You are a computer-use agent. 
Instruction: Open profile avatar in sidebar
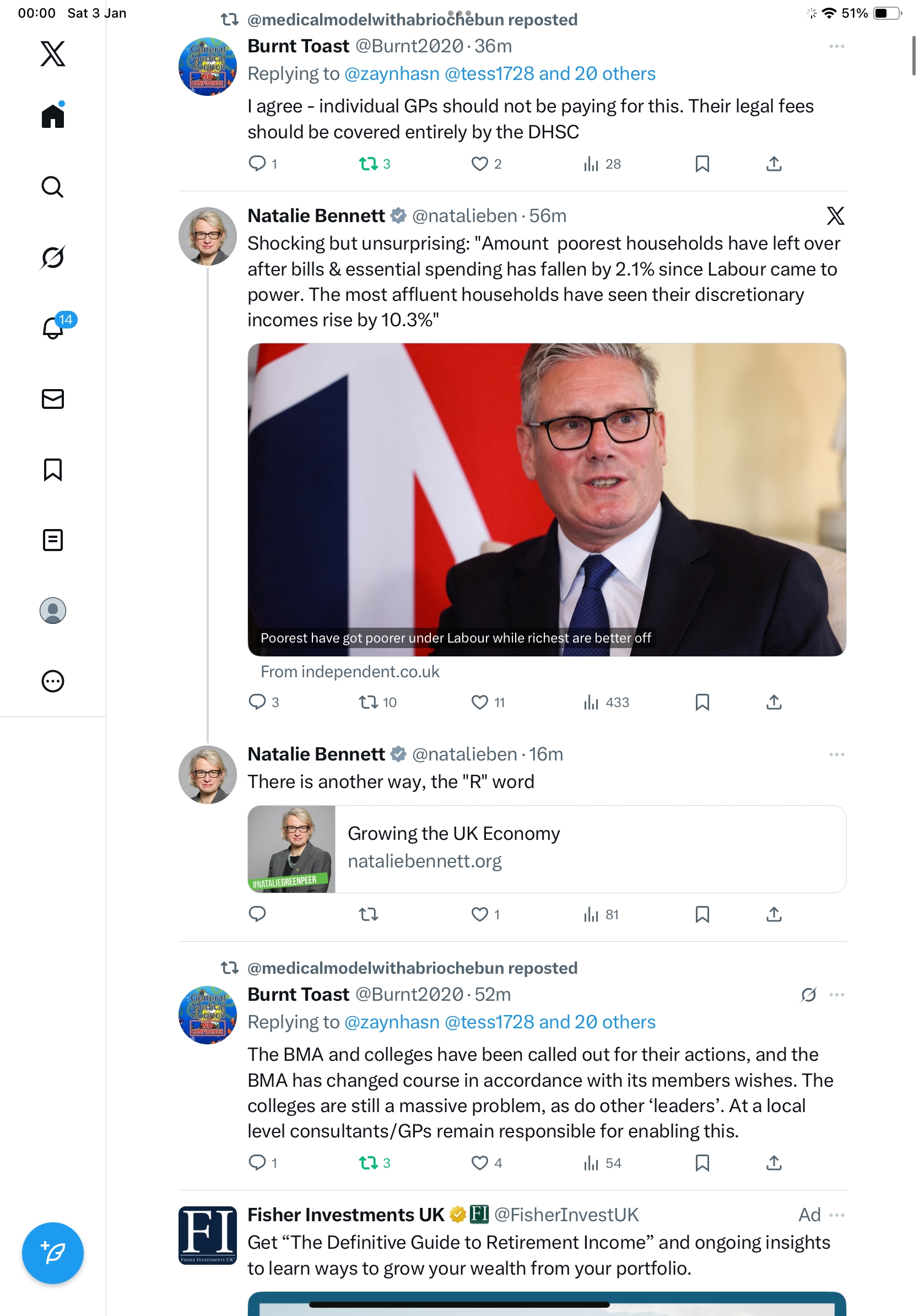click(x=53, y=611)
